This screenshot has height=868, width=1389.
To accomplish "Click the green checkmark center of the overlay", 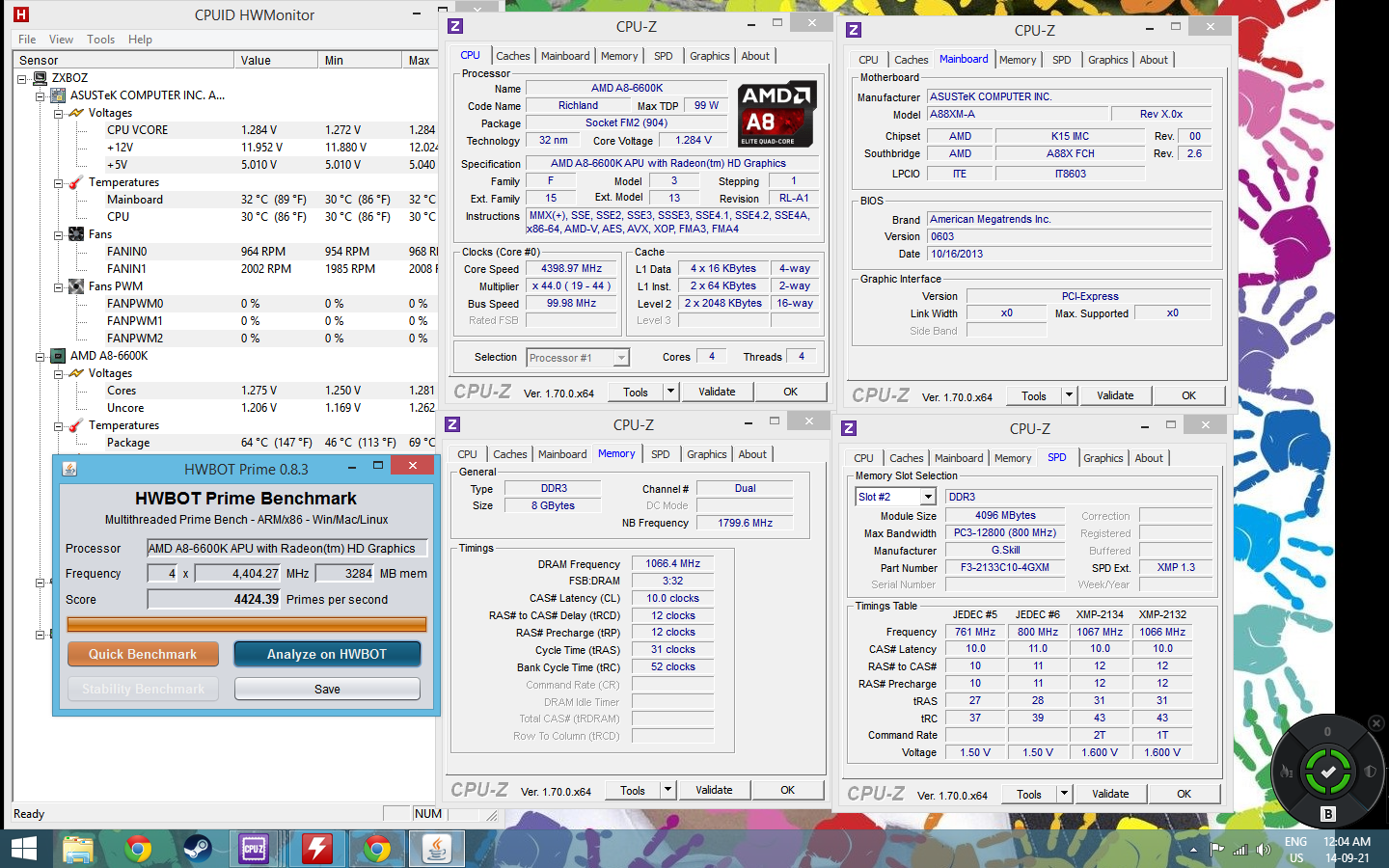I will click(1328, 772).
